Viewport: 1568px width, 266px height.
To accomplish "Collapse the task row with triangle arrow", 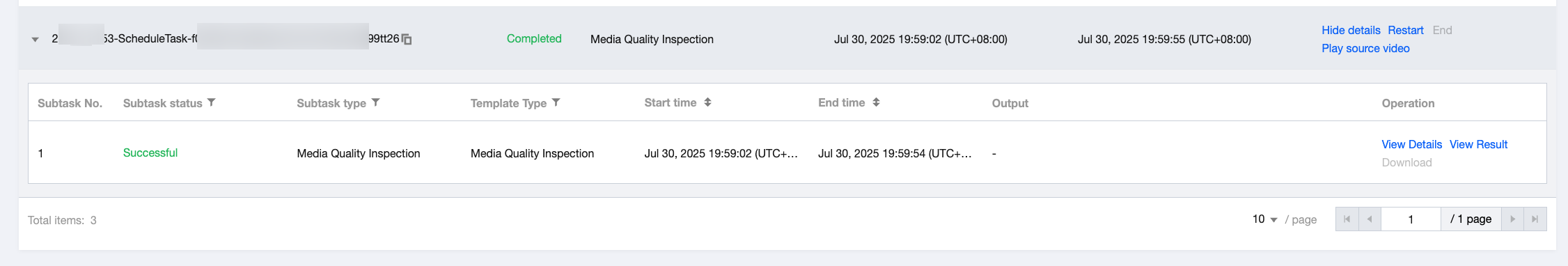I will [x=35, y=40].
